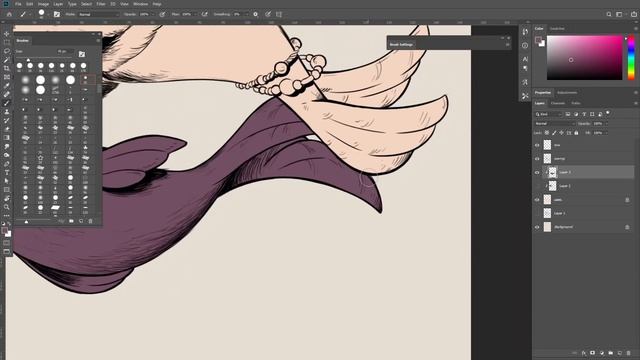640x360 pixels.
Task: Switch to the Adjustments tab
Action: [x=567, y=93]
